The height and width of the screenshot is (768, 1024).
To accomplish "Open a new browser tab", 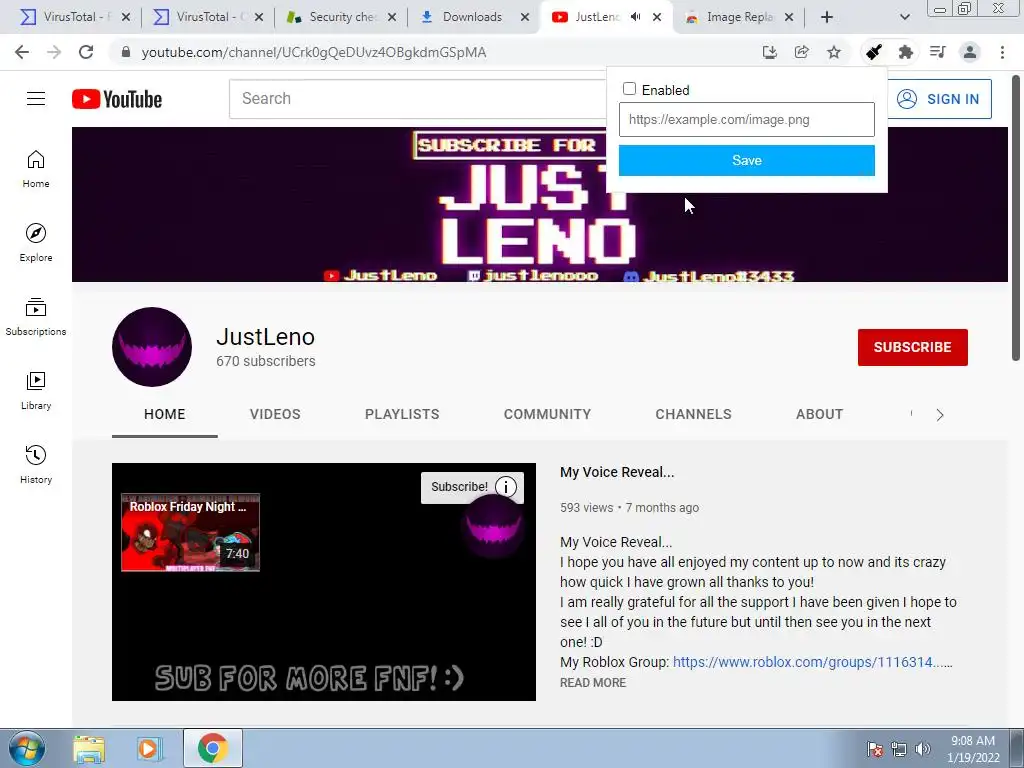I will click(x=827, y=17).
